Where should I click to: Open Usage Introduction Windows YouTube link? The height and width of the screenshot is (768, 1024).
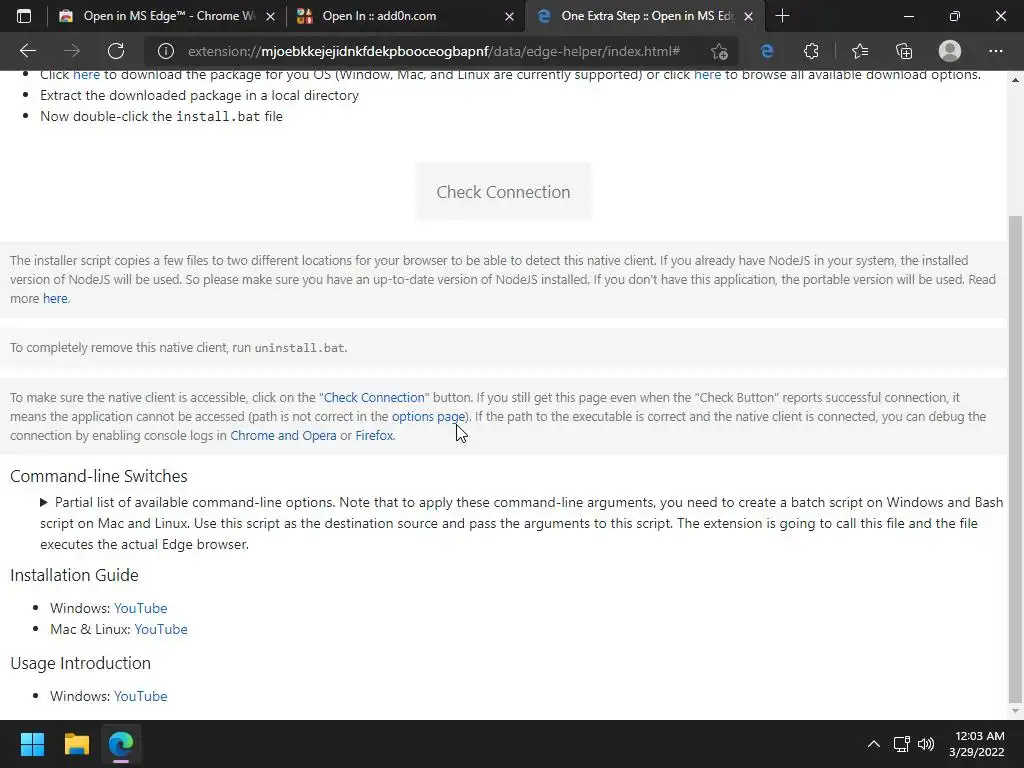point(140,696)
